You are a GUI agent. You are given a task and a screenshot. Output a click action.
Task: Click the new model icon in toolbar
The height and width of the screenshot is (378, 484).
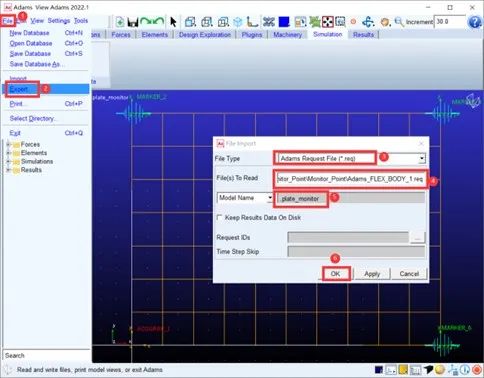[x=120, y=22]
